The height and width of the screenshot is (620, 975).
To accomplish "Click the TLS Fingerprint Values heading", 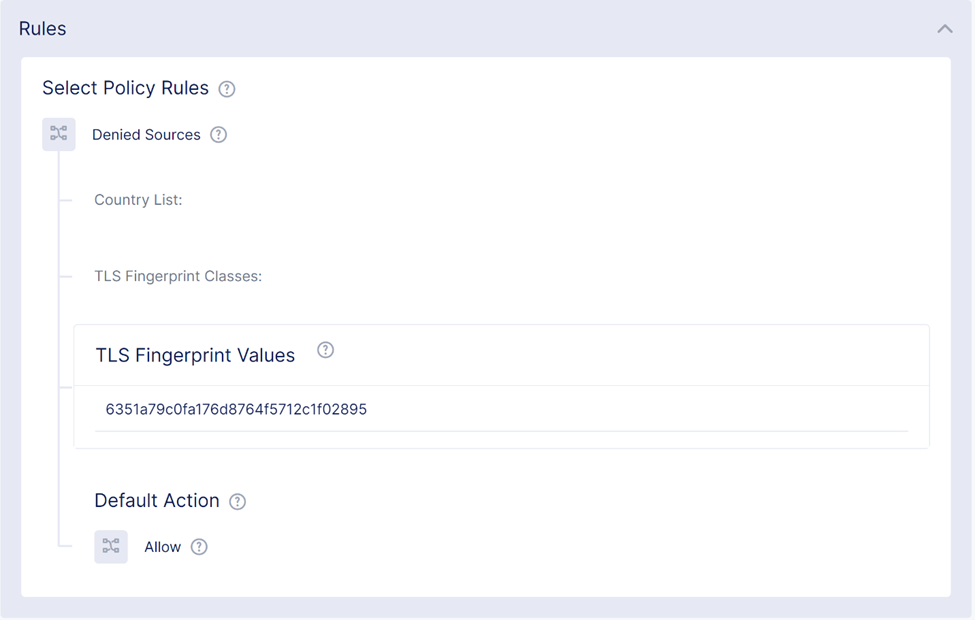I will (195, 356).
